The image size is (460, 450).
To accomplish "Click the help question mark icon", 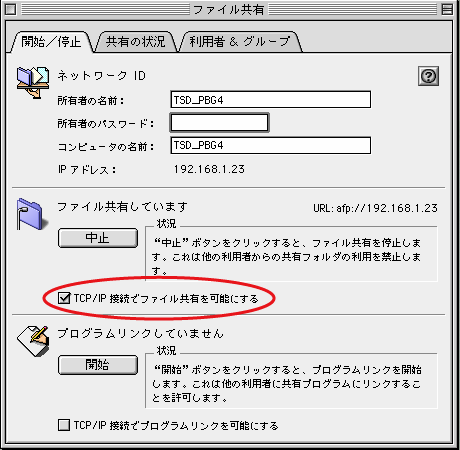I will point(428,76).
